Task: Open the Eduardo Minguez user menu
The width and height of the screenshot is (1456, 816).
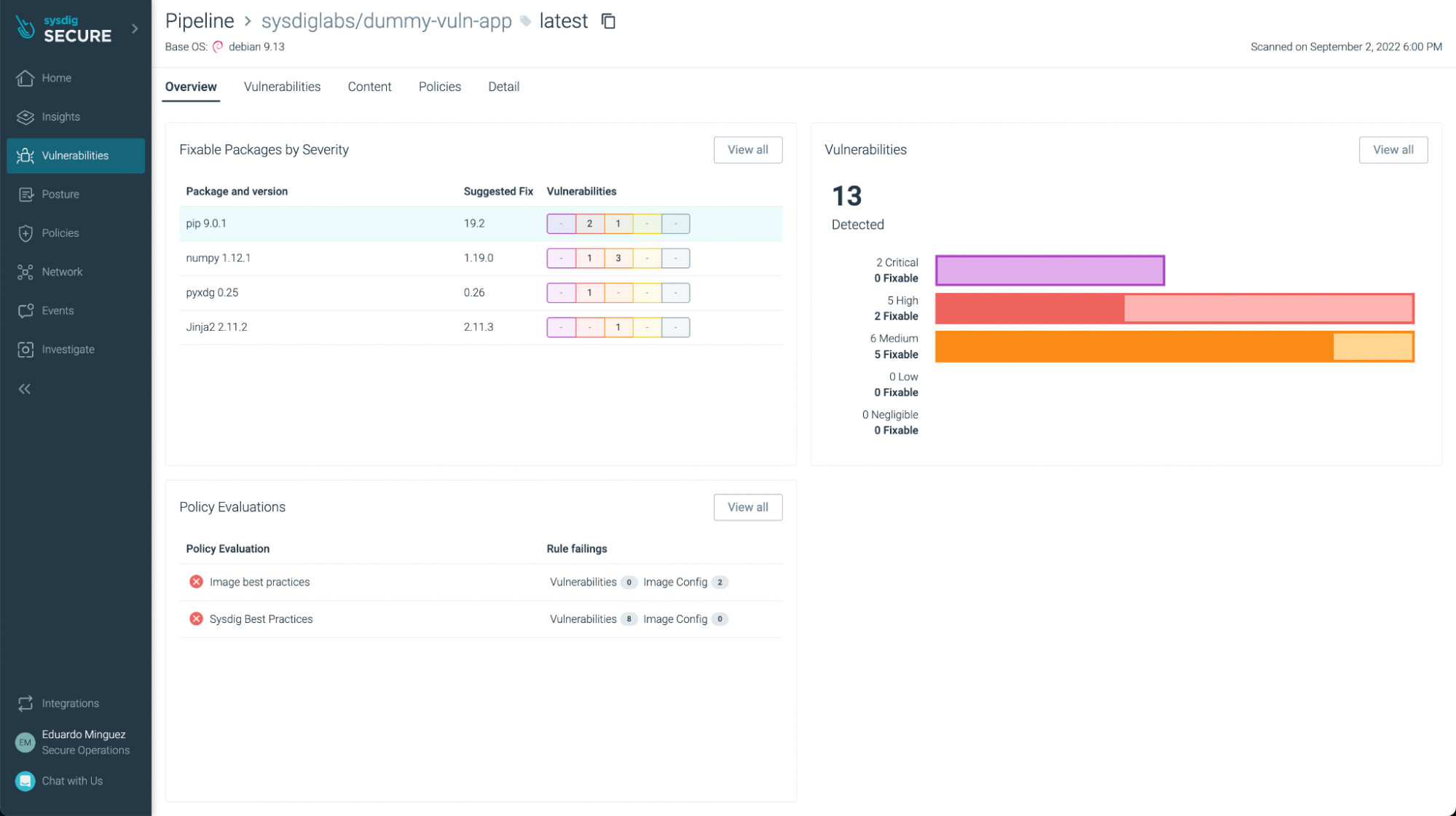Action: pos(83,742)
